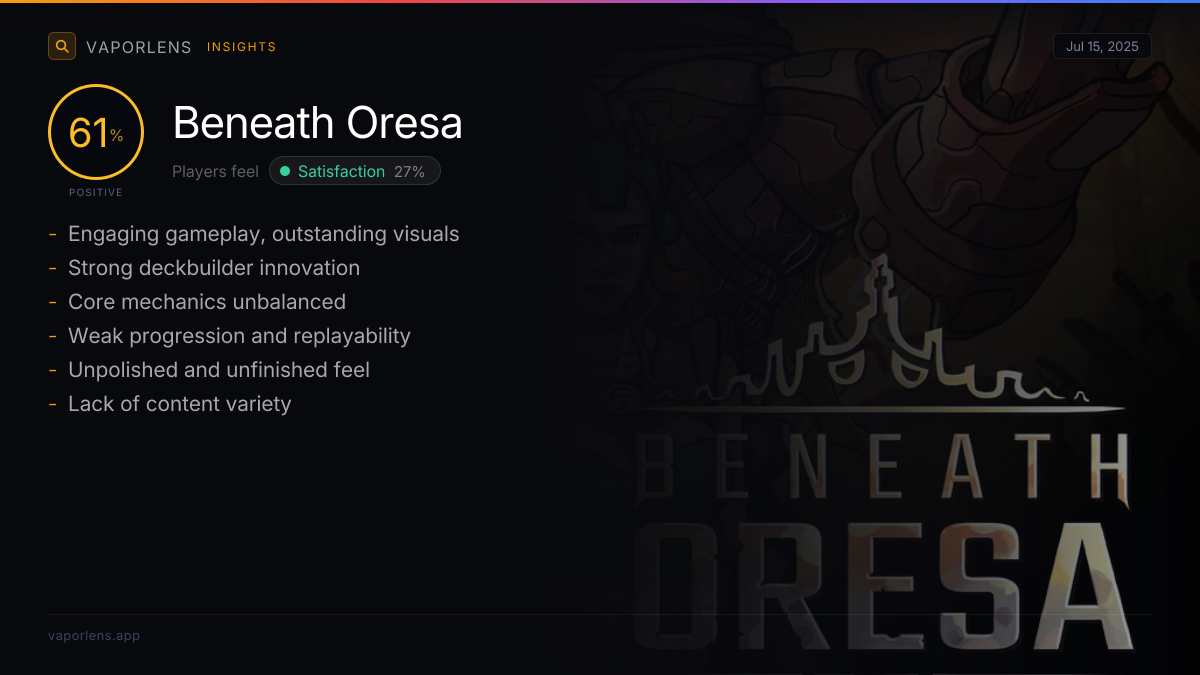Select 'Unpolished and unfinished feel' insight
This screenshot has width=1200, height=675.
(x=218, y=370)
